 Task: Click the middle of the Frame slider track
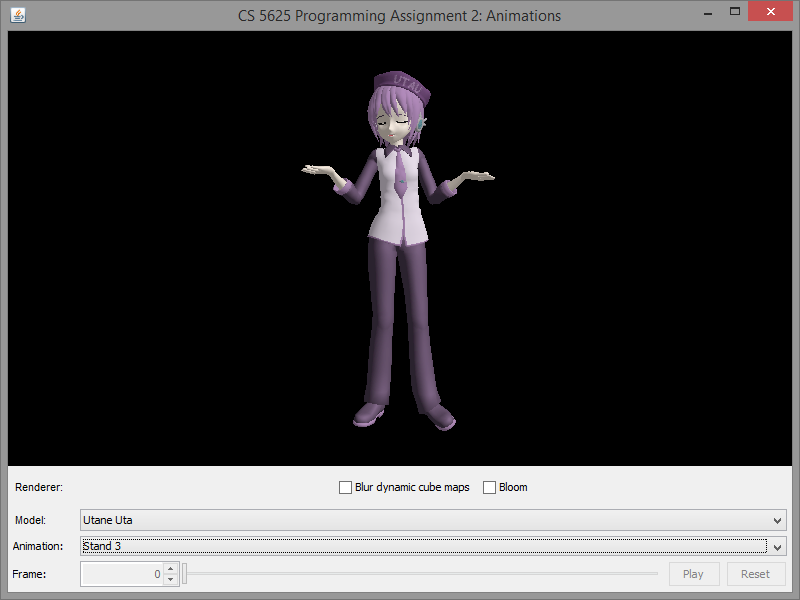click(x=421, y=574)
